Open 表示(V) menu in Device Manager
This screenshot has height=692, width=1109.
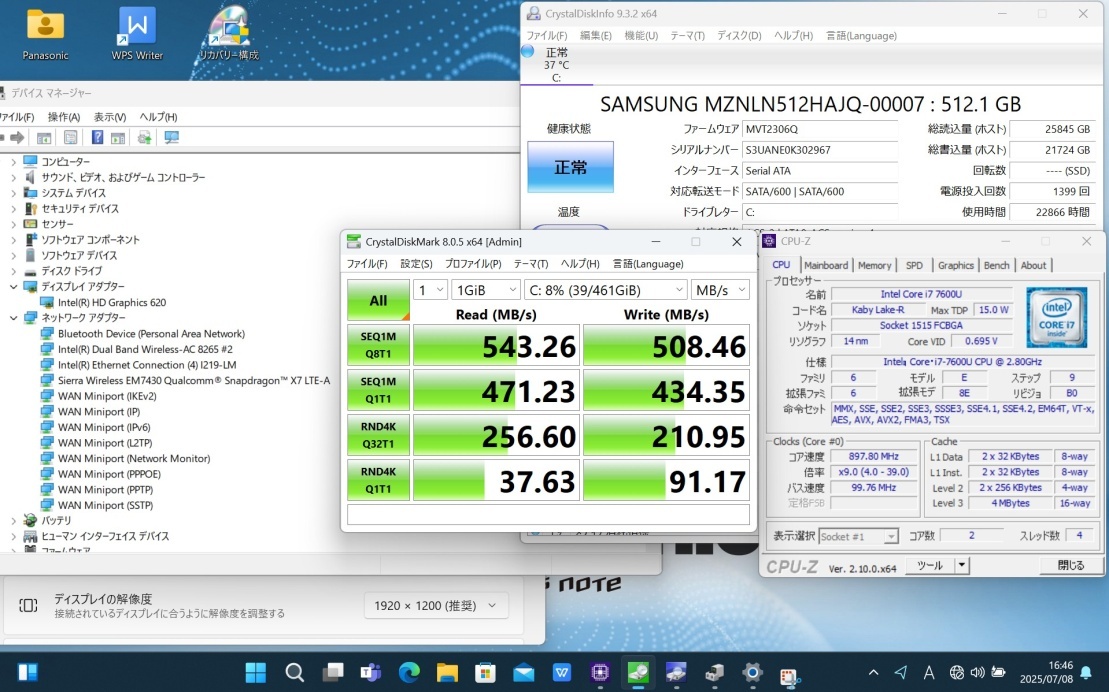110,117
